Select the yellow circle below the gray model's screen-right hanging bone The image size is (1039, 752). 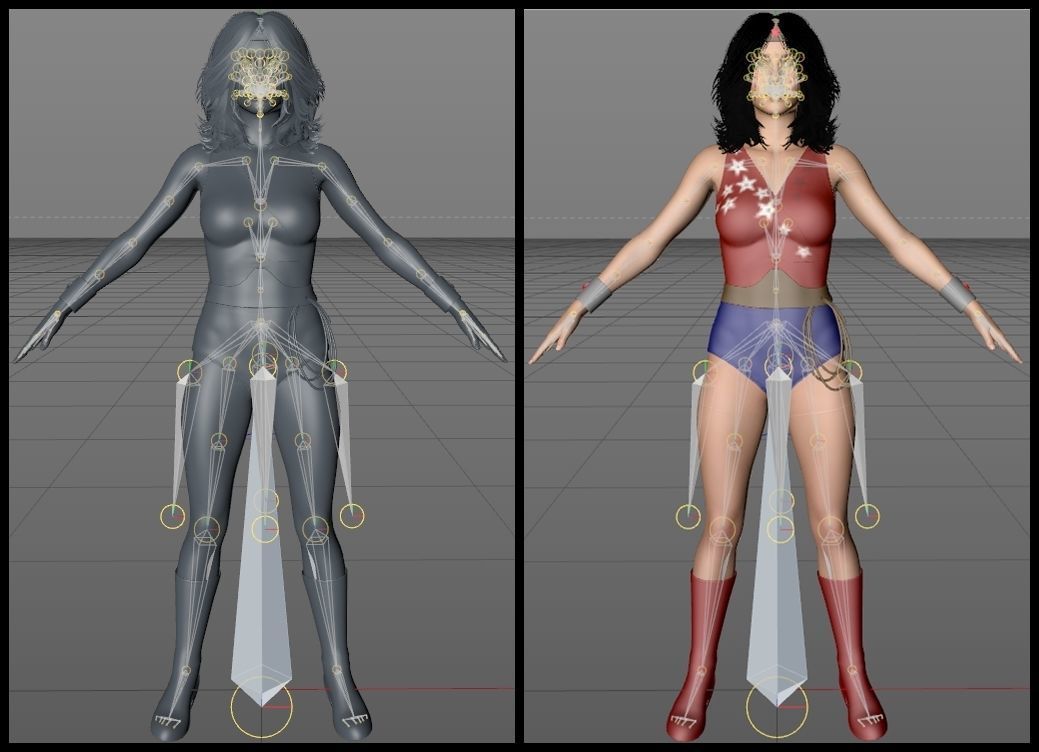[351, 515]
